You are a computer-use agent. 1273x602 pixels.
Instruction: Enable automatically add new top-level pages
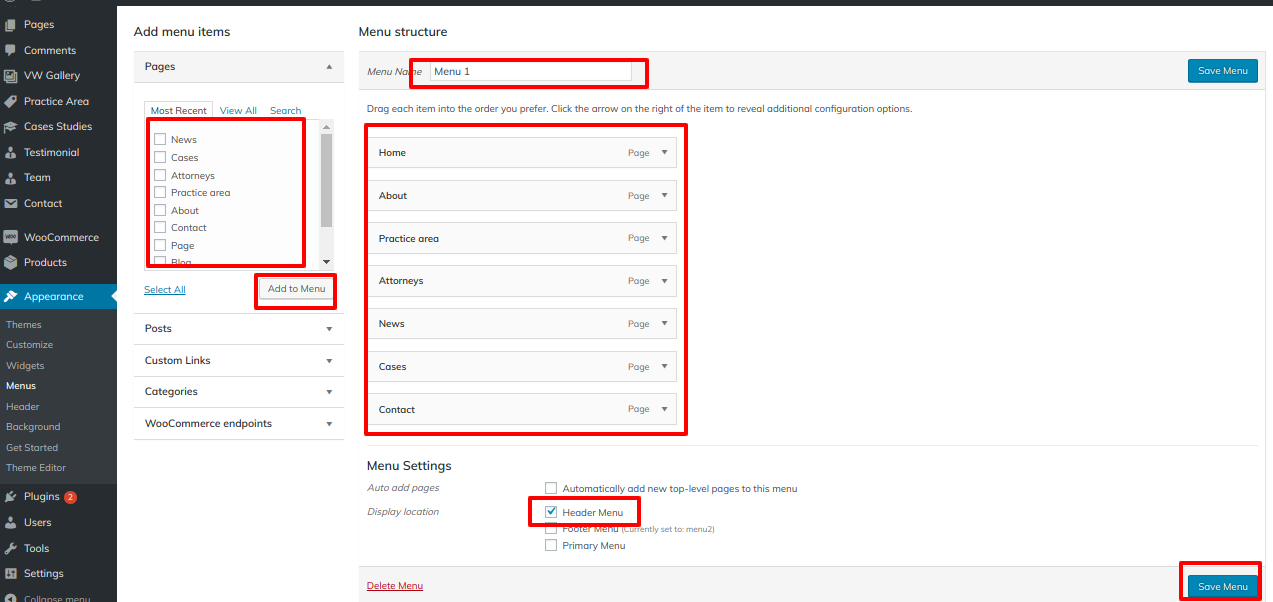(551, 488)
